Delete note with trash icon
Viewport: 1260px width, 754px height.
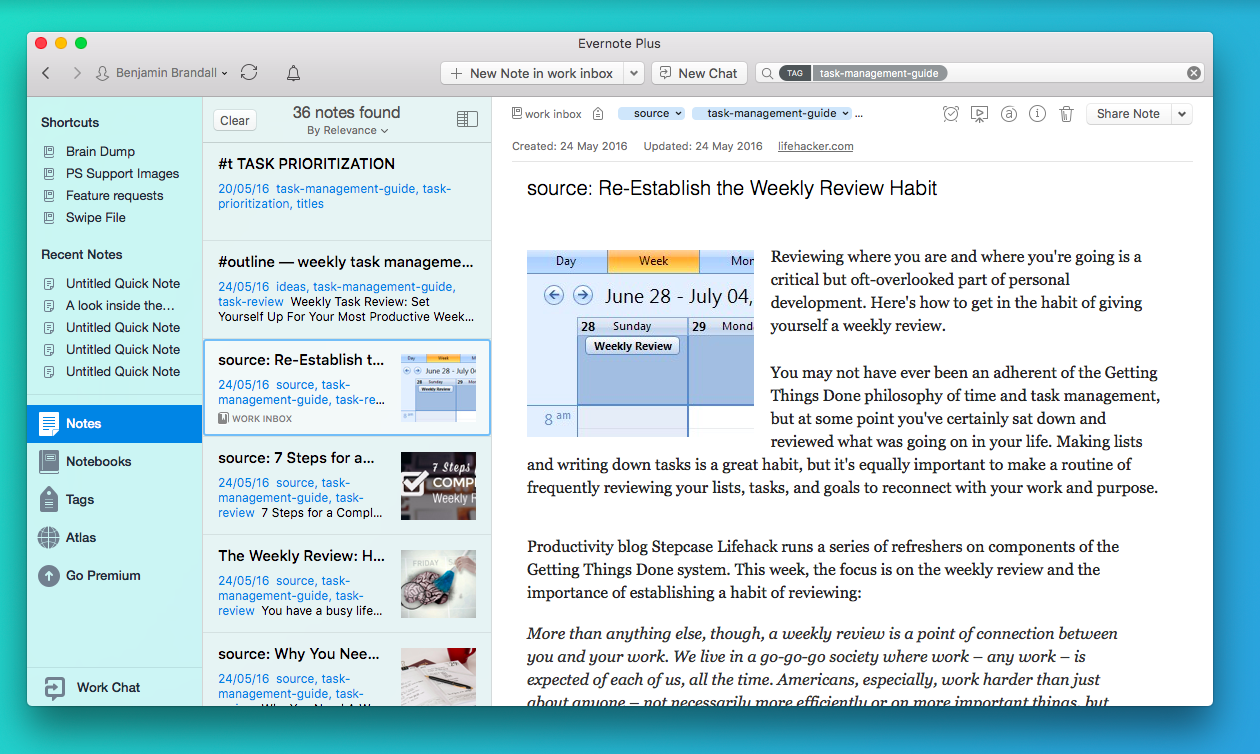[1066, 114]
